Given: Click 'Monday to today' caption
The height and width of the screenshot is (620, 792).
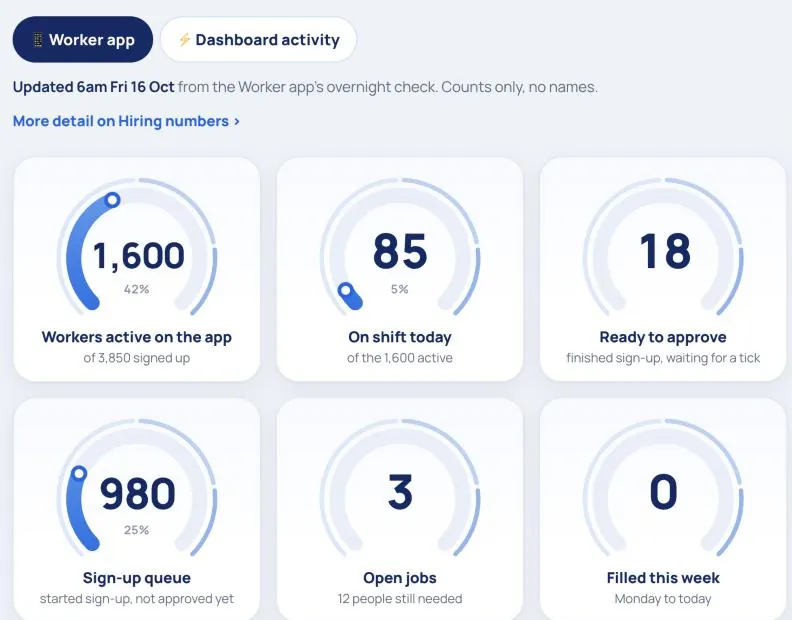Looking at the screenshot, I should click(663, 599).
